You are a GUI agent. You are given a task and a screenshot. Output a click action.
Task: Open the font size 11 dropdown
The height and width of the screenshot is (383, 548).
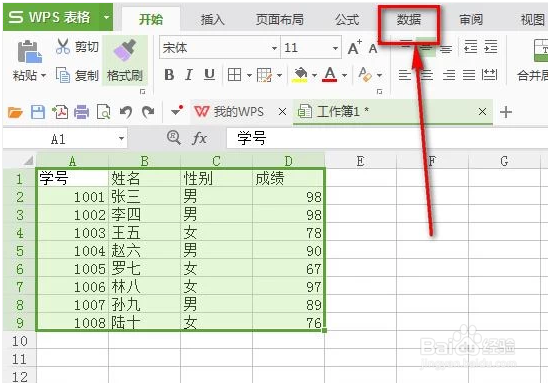coord(335,48)
